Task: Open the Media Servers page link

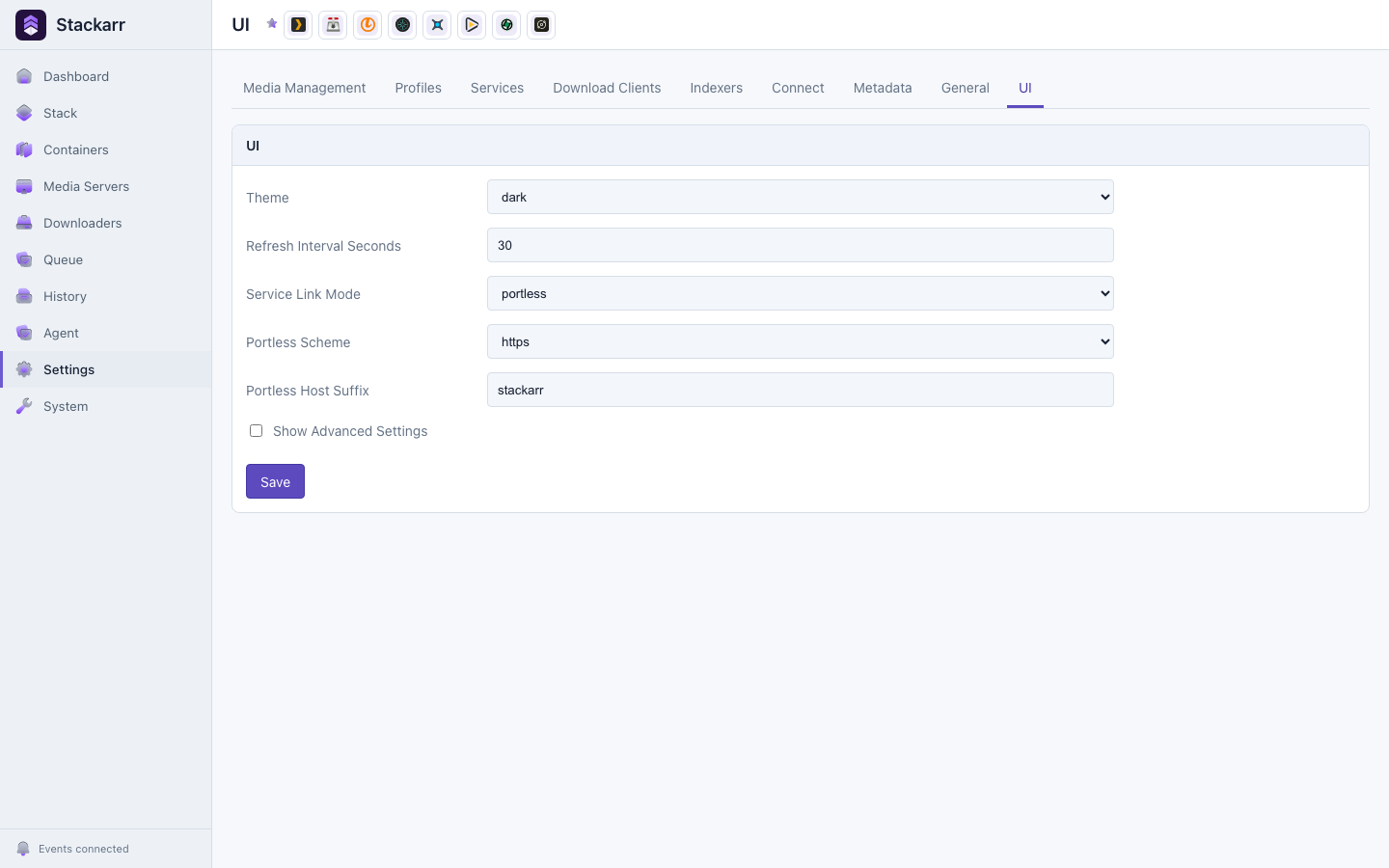Action: [x=106, y=186]
